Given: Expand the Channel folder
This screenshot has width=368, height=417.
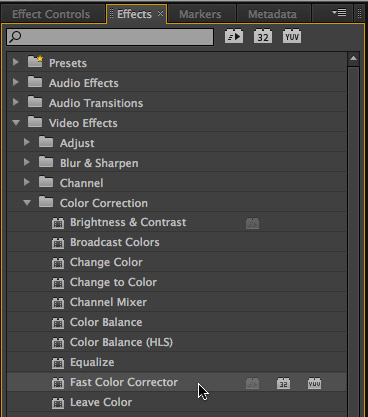Looking at the screenshot, I should [27, 182].
